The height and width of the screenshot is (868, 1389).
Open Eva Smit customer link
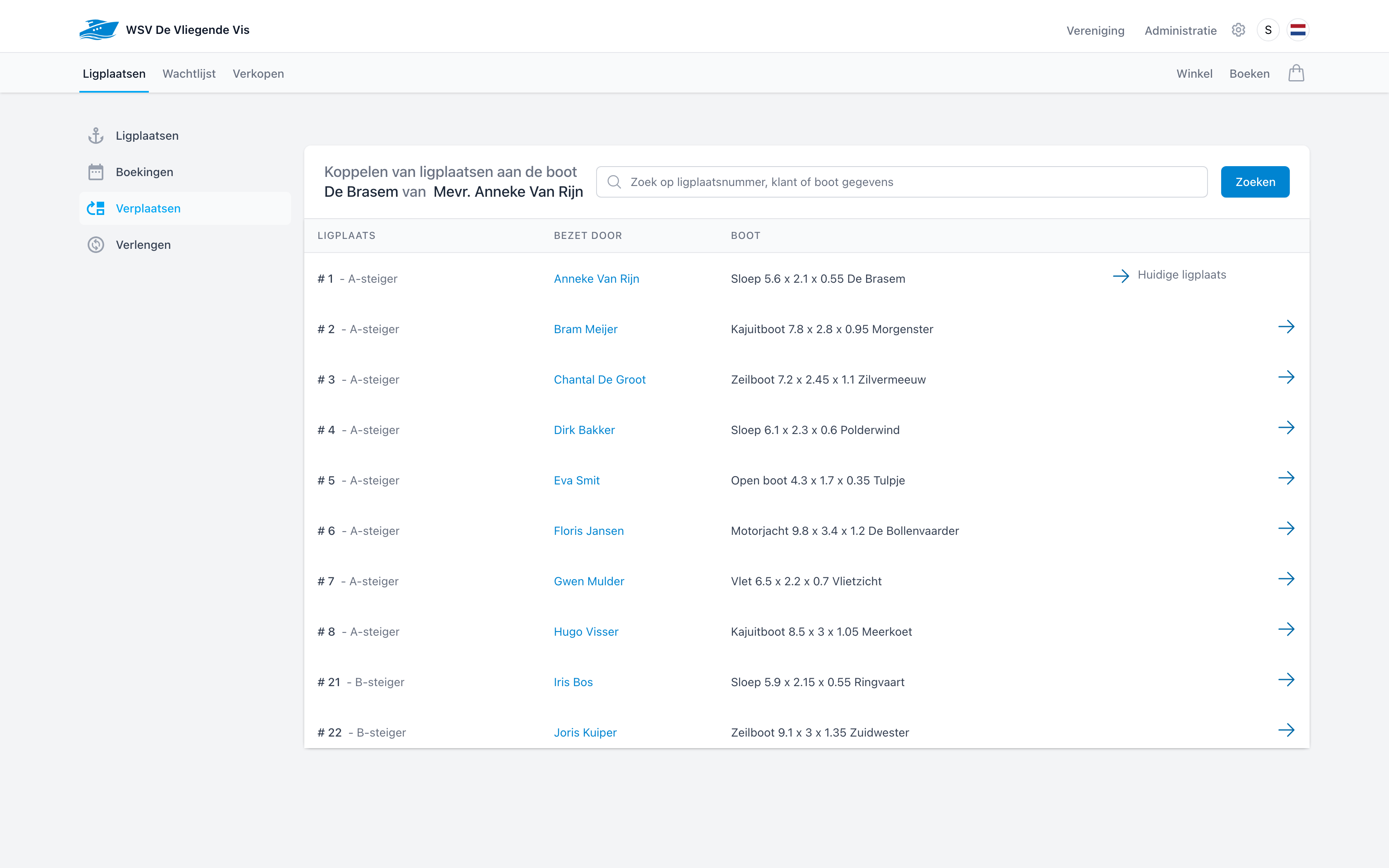(577, 480)
